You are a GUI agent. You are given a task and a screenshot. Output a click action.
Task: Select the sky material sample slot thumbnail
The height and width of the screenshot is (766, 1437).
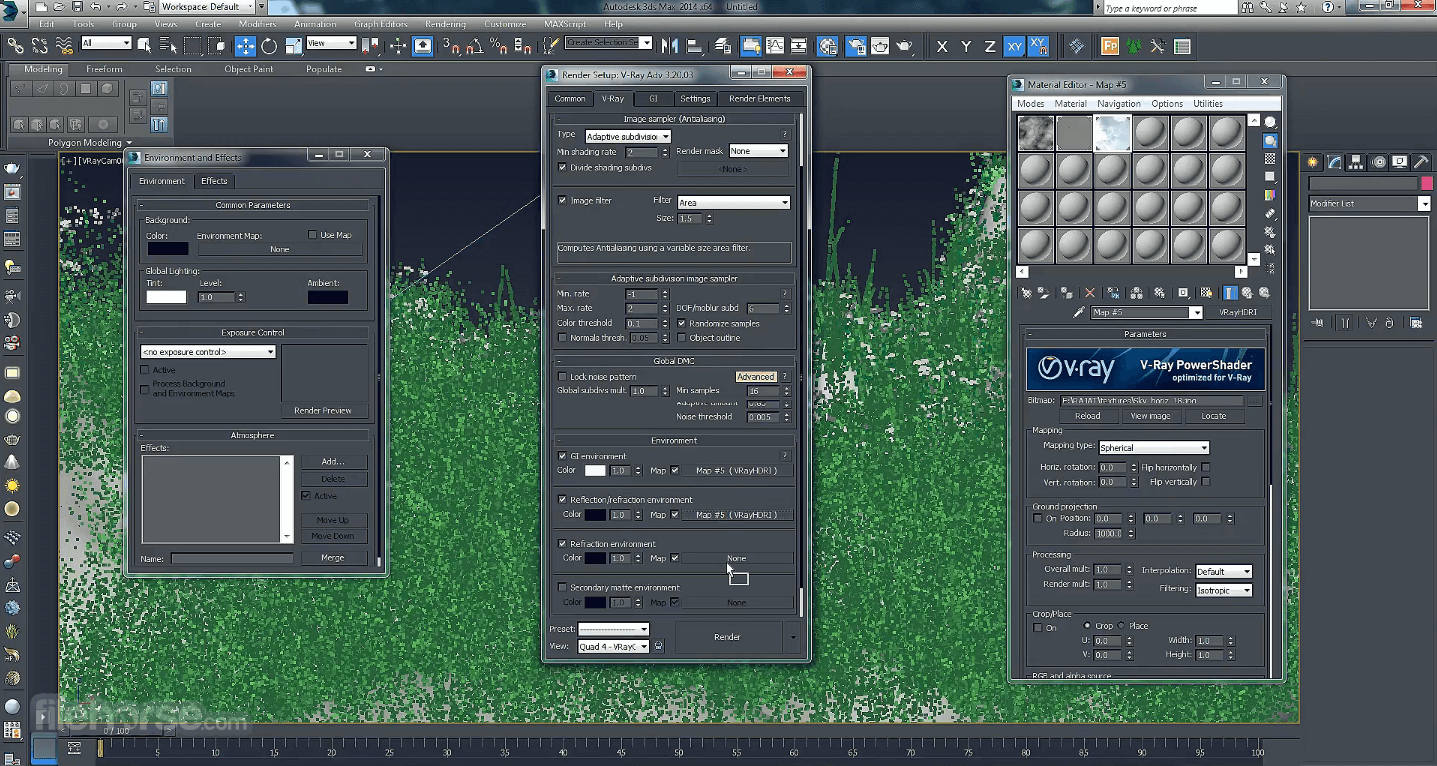point(1112,133)
